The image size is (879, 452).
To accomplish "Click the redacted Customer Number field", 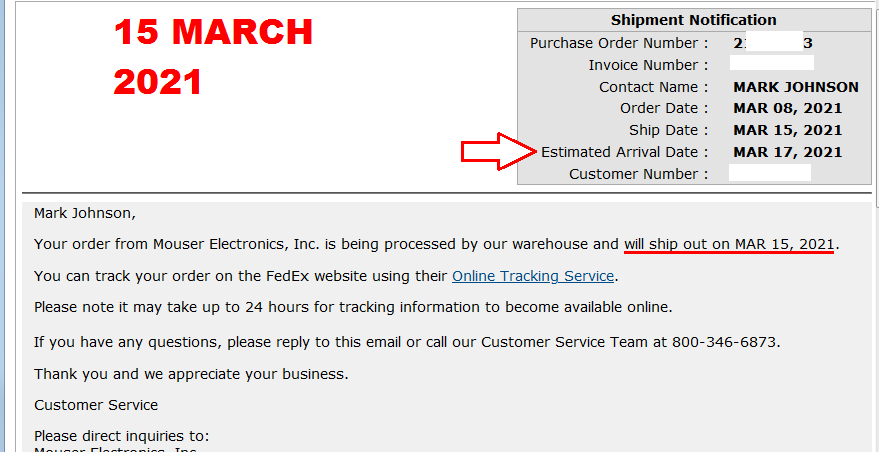I will click(770, 173).
